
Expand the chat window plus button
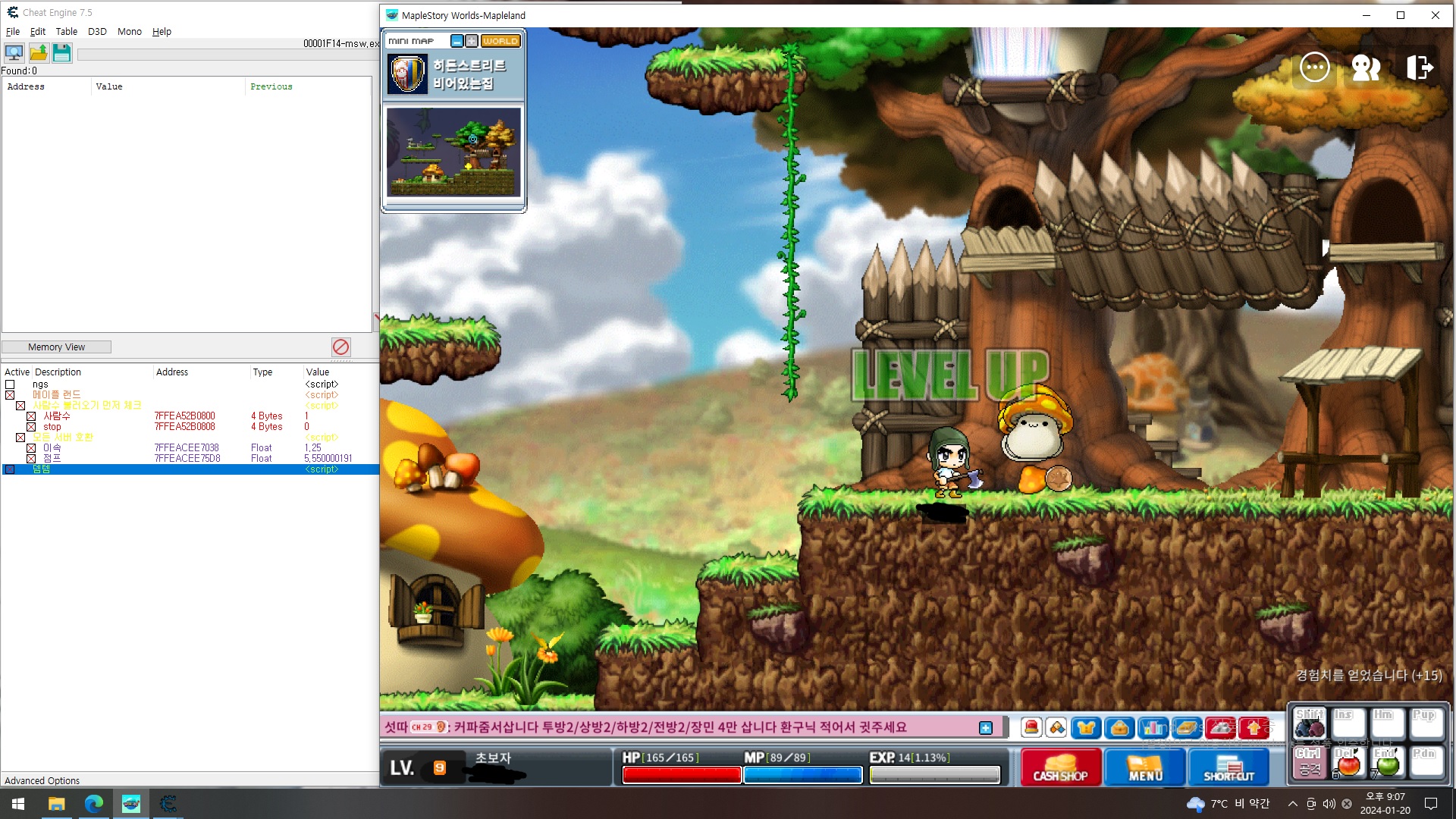pos(985,728)
